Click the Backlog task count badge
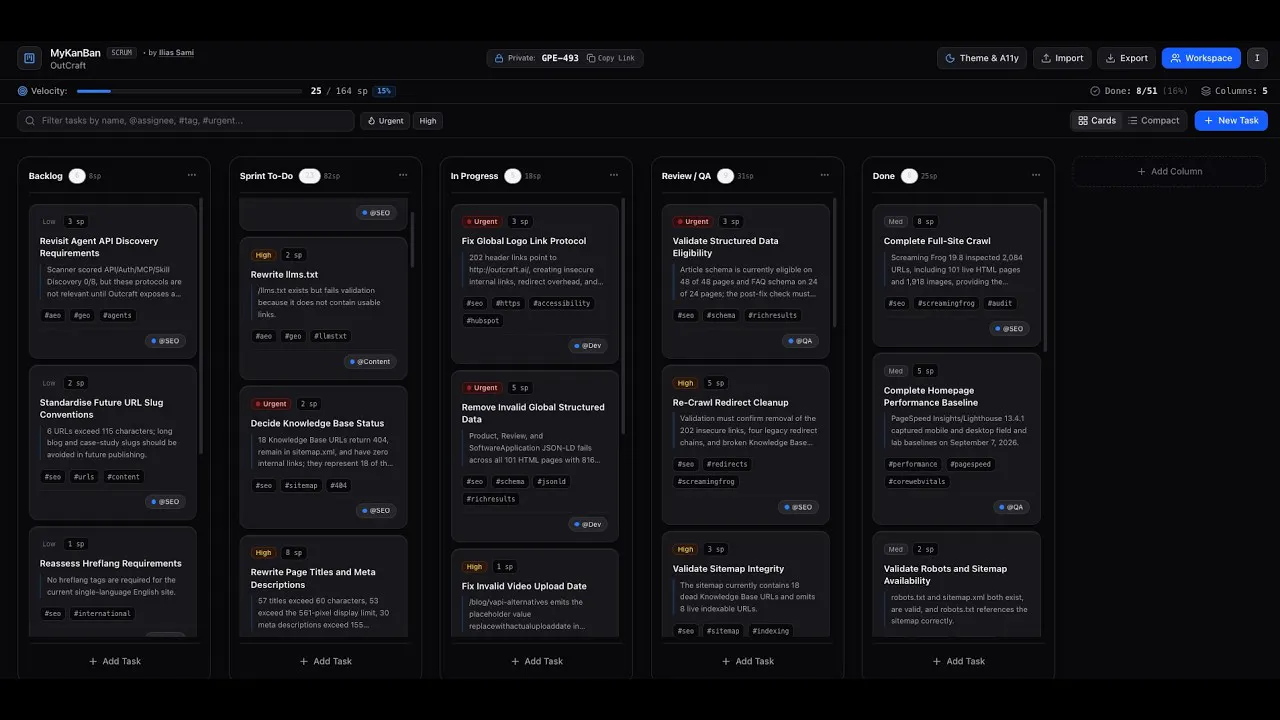This screenshot has width=1280, height=720. (x=77, y=176)
